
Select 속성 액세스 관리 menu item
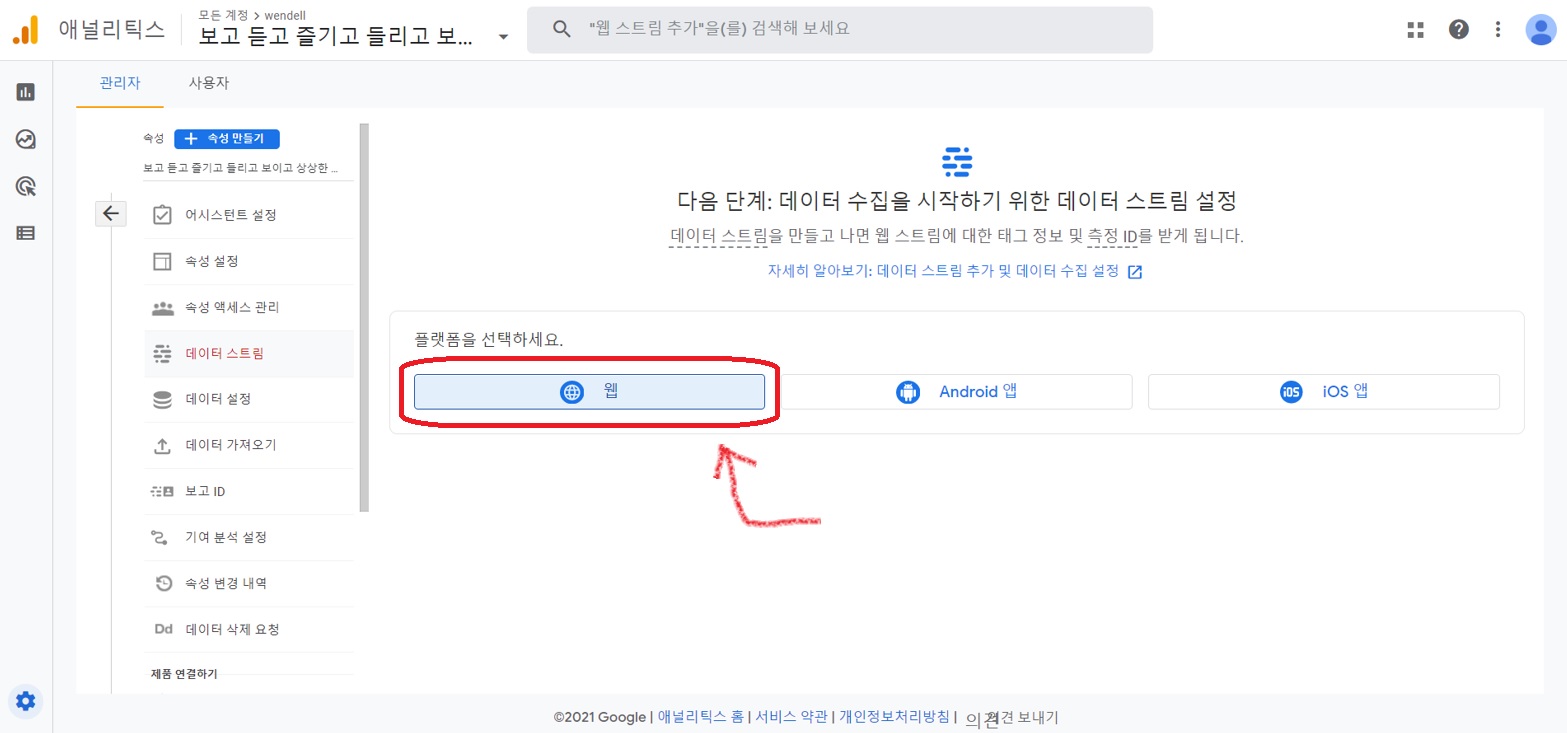(249, 307)
